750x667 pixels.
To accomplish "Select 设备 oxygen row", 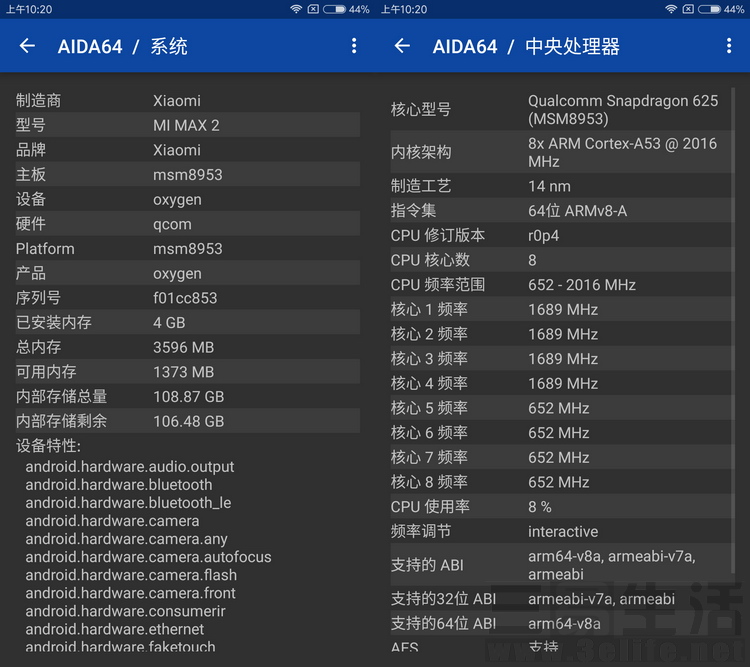I will click(188, 199).
